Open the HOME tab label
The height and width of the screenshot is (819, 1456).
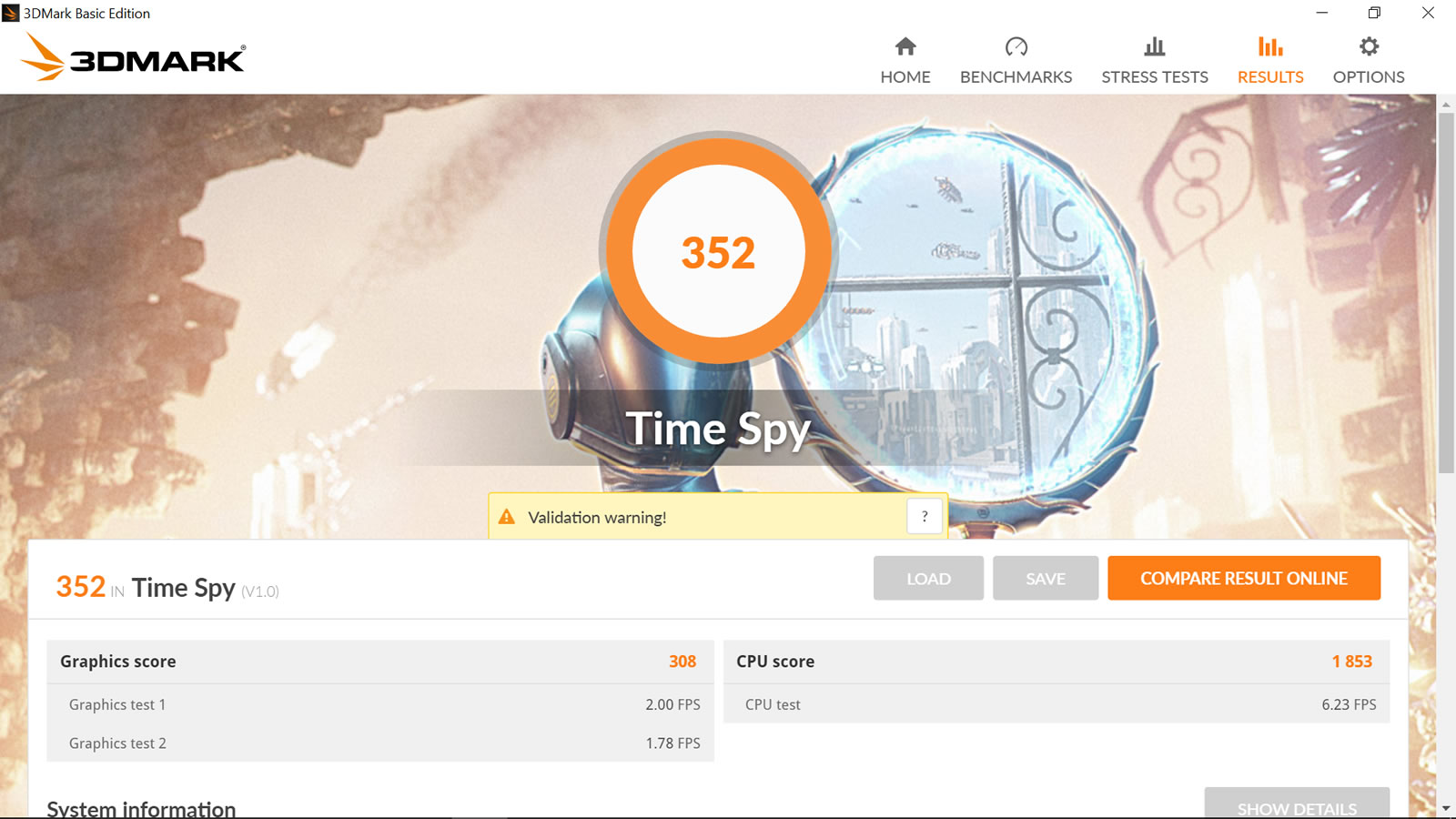point(905,77)
